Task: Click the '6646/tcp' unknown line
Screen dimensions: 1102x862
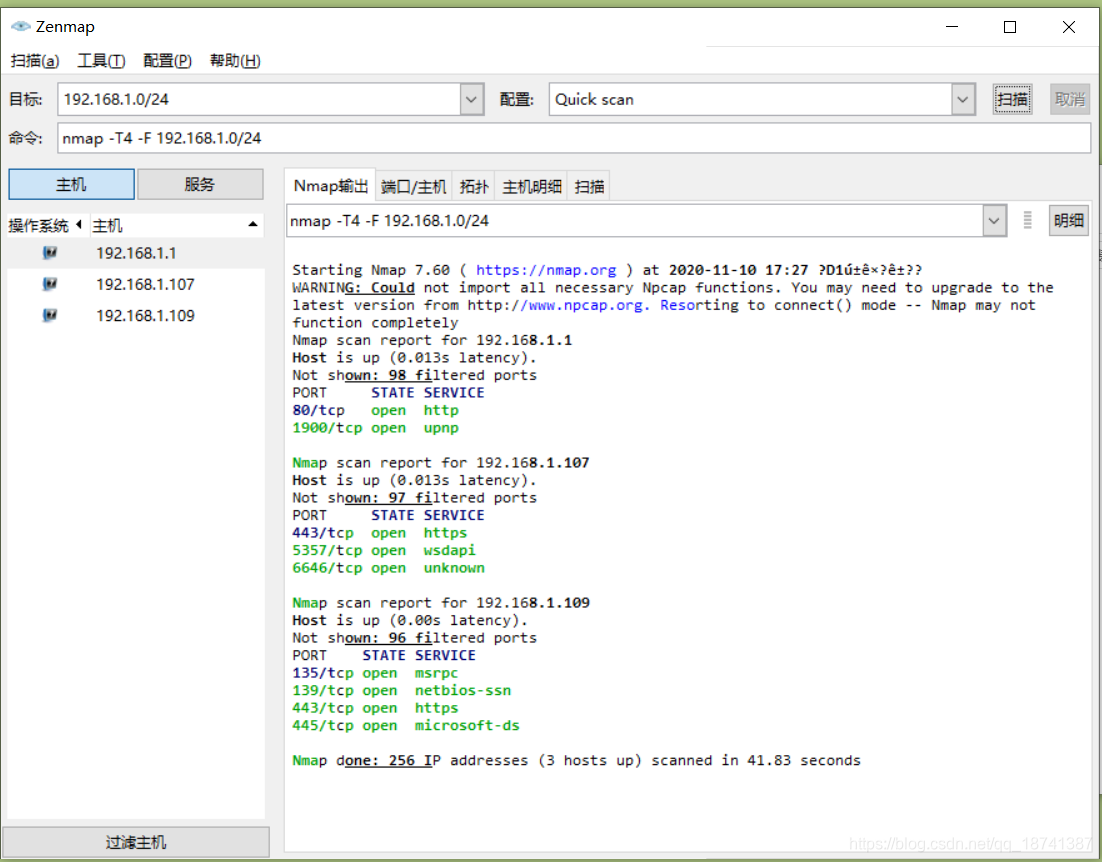Action: (389, 568)
